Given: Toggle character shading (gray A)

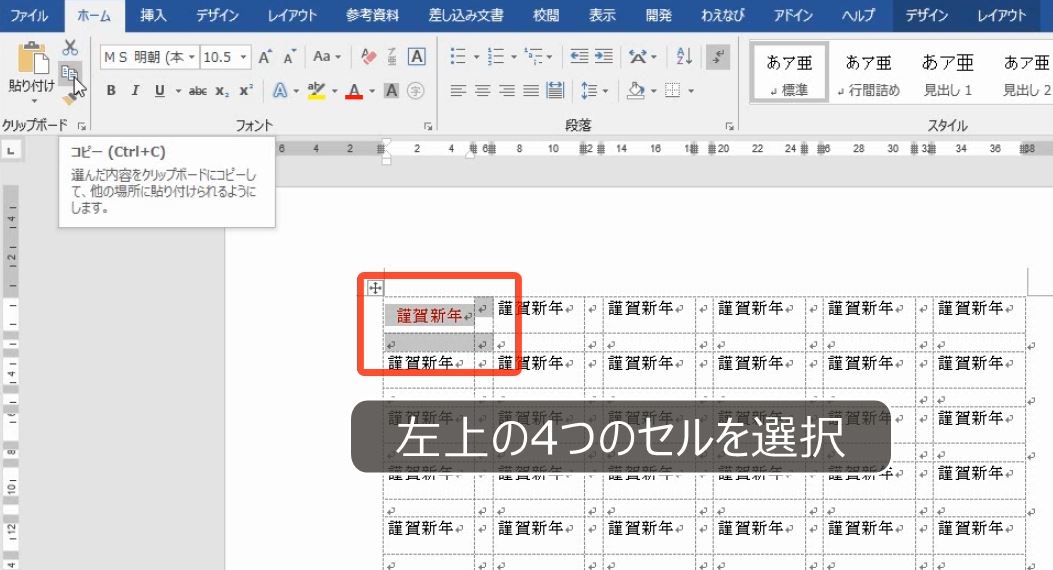Looking at the screenshot, I should click(x=392, y=91).
